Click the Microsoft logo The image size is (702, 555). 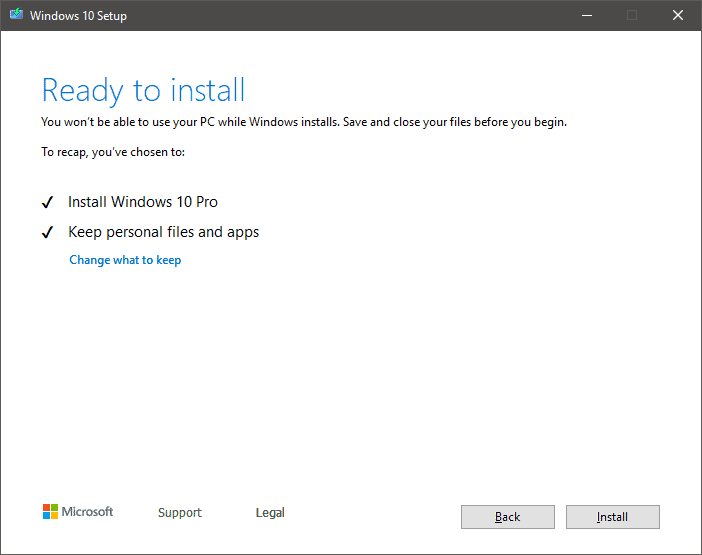pos(78,512)
